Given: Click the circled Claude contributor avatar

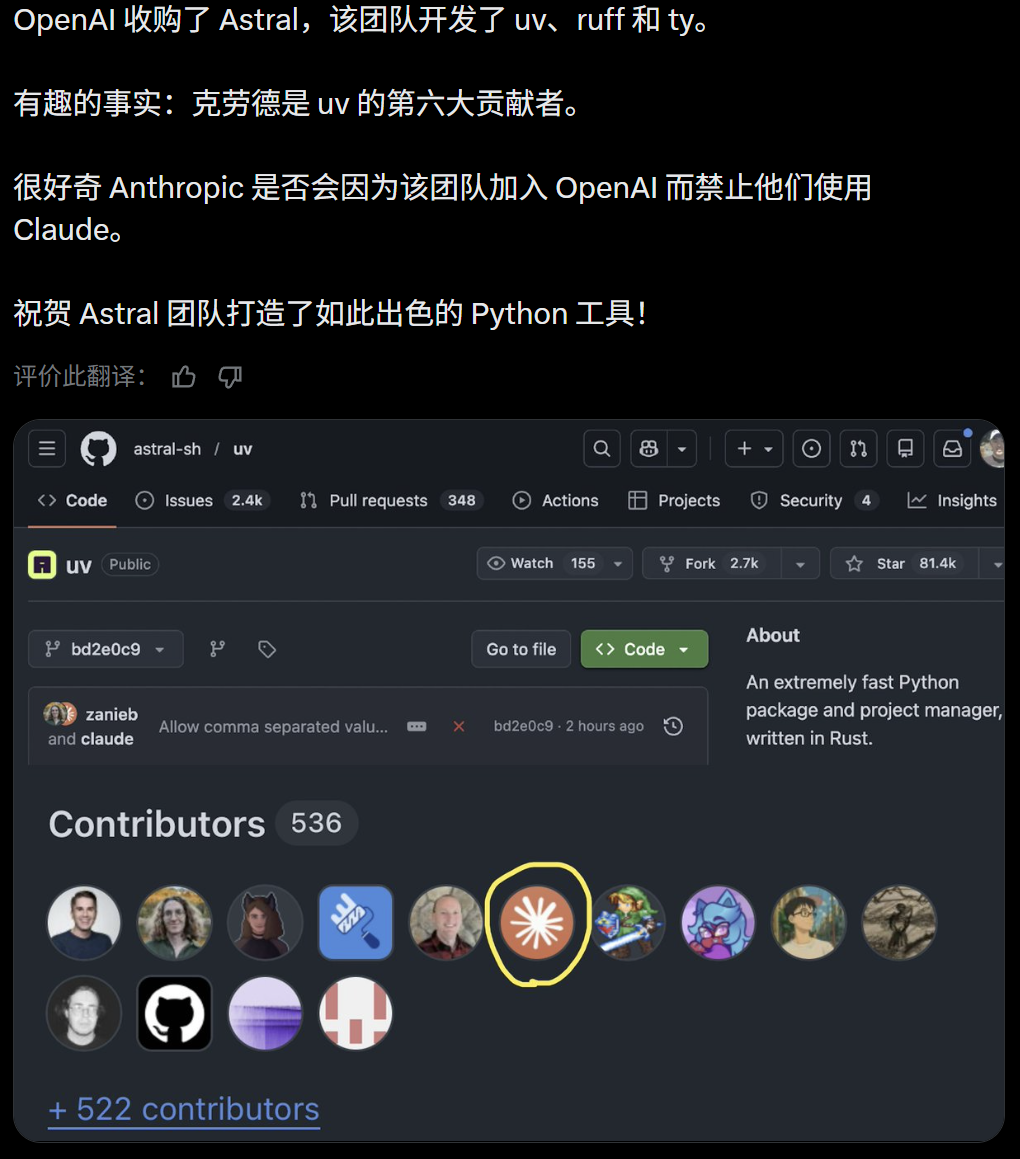Looking at the screenshot, I should (537, 922).
